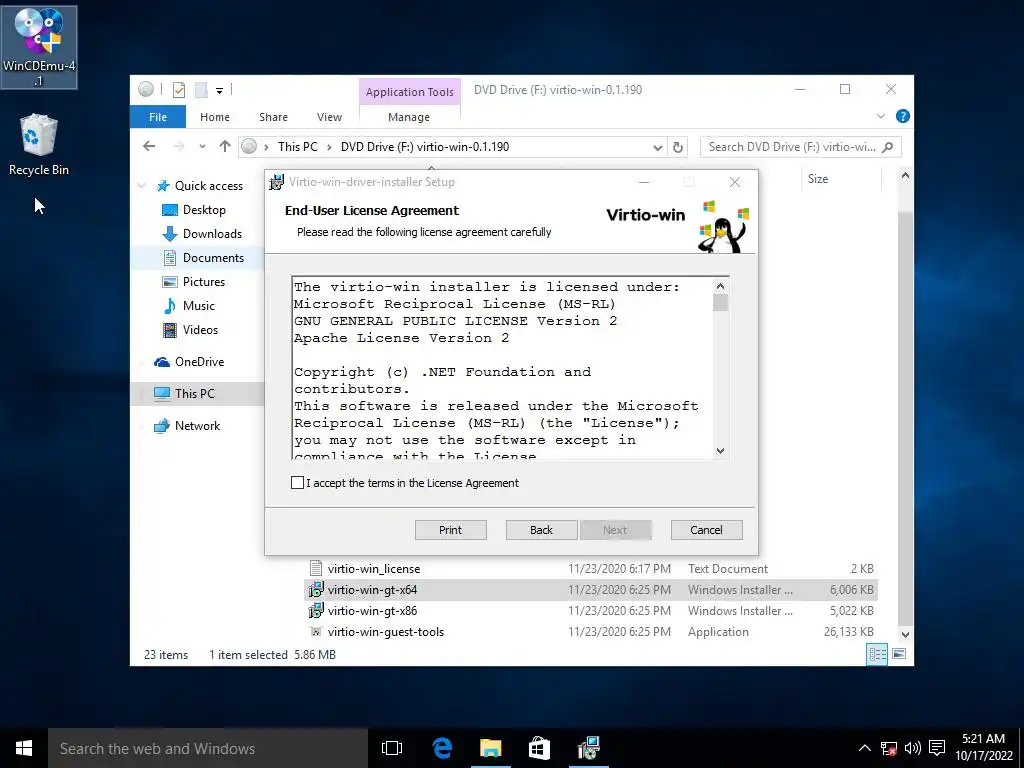Open the Customize Quick Access Toolbar dropdown
The width and height of the screenshot is (1024, 768).
click(219, 91)
